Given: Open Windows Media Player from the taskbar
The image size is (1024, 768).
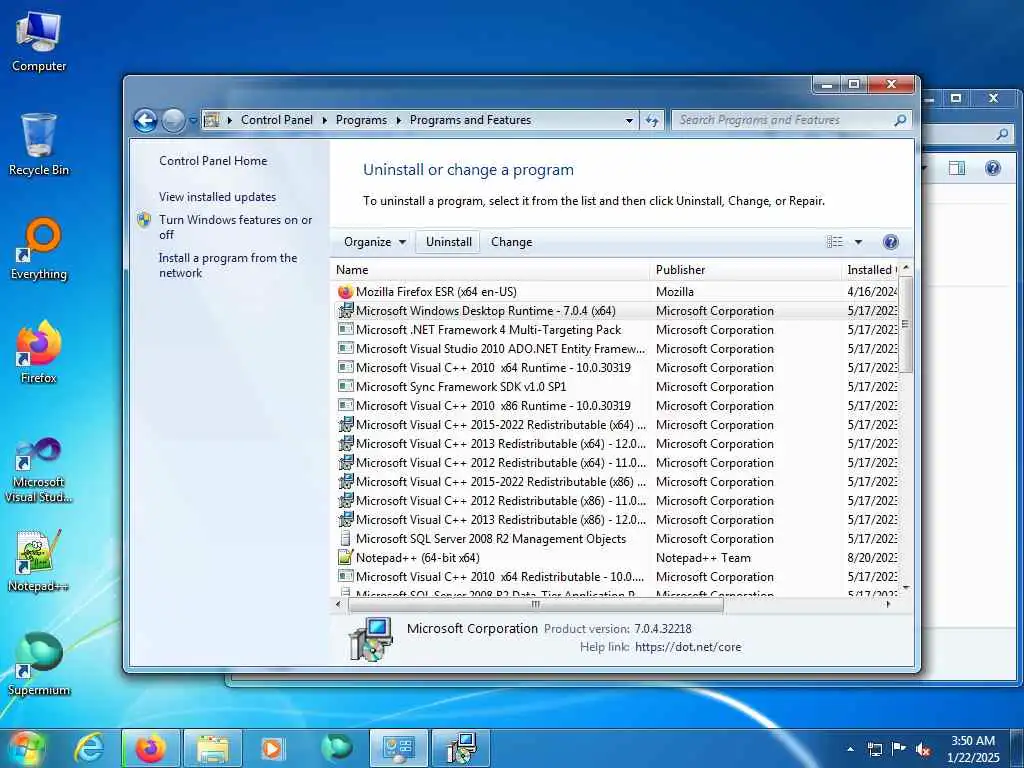Looking at the screenshot, I should click(272, 748).
